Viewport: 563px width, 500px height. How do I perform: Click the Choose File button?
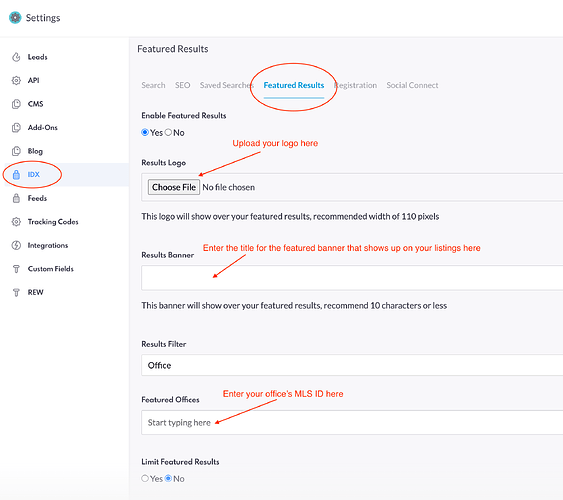[174, 187]
